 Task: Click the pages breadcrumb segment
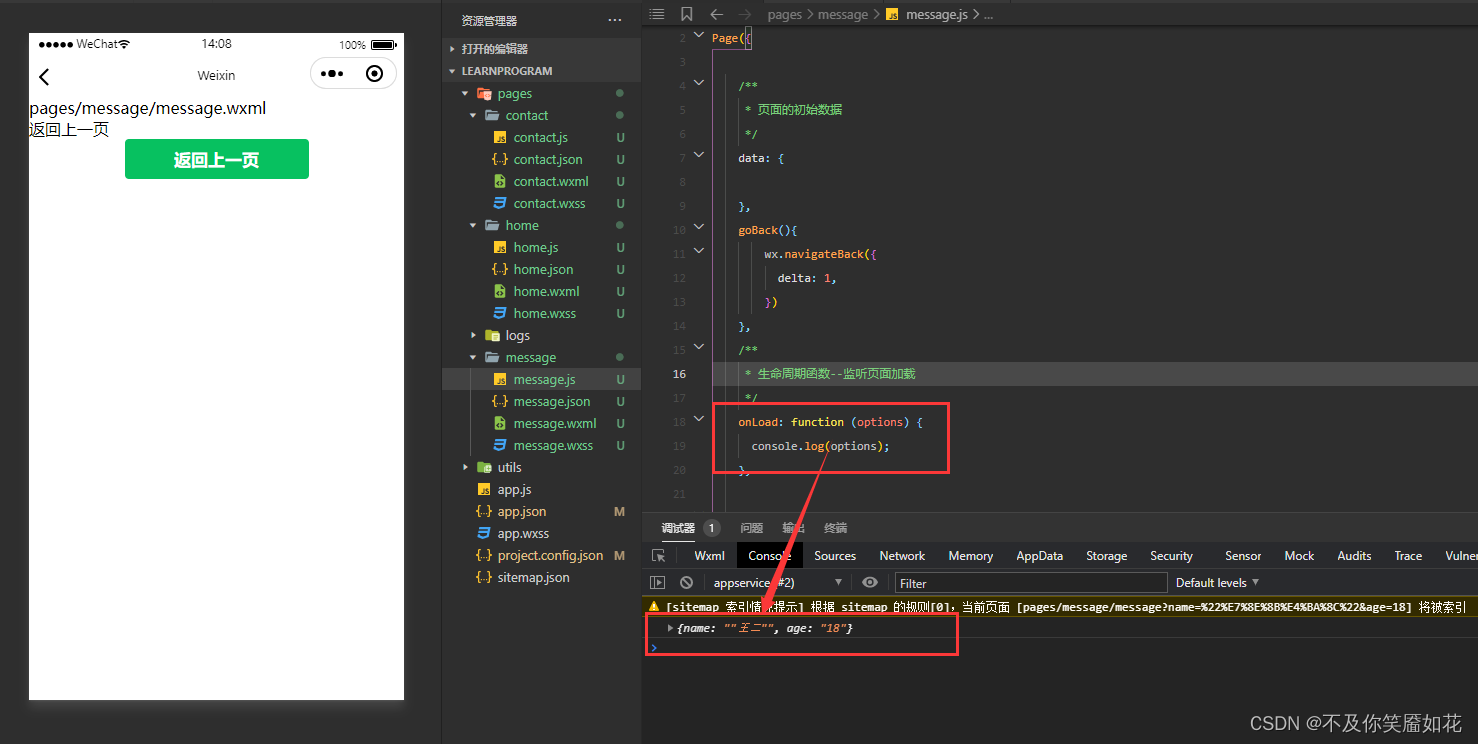[785, 15]
